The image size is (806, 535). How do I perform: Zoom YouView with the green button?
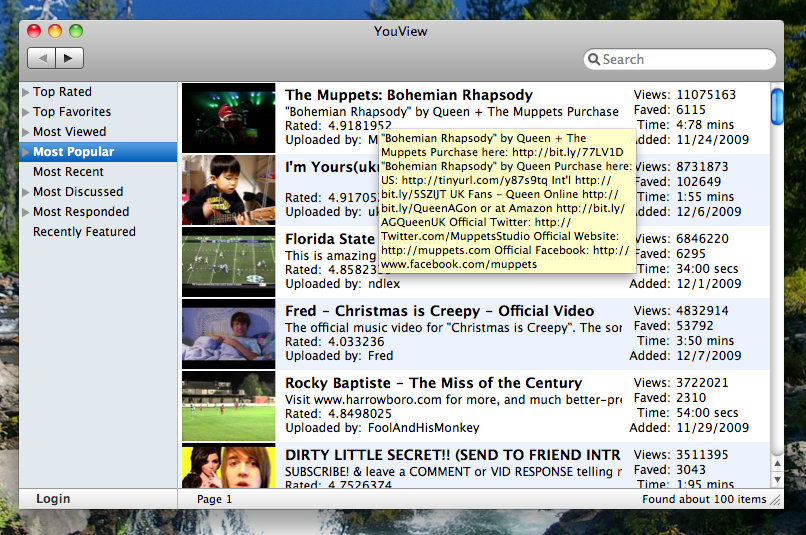point(76,31)
